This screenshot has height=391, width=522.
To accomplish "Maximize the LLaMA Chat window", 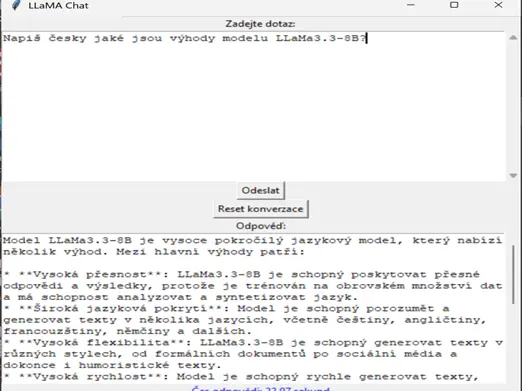I will coord(454,5).
